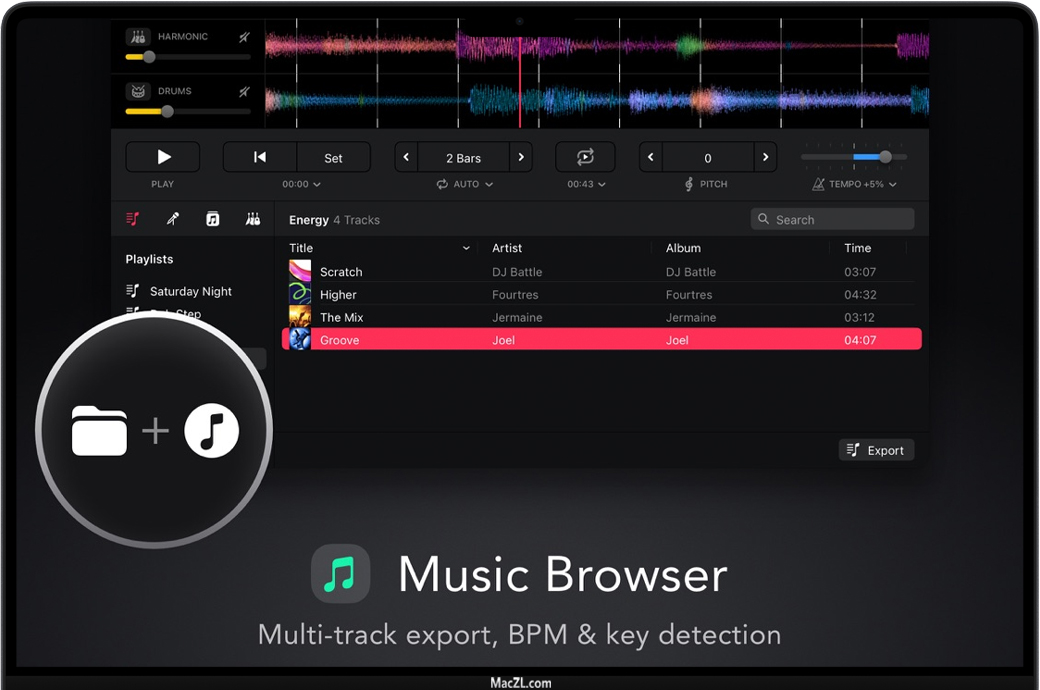Expand the AUTO loop mode dropdown
Viewport: 1040px width, 690px height.
tap(465, 184)
